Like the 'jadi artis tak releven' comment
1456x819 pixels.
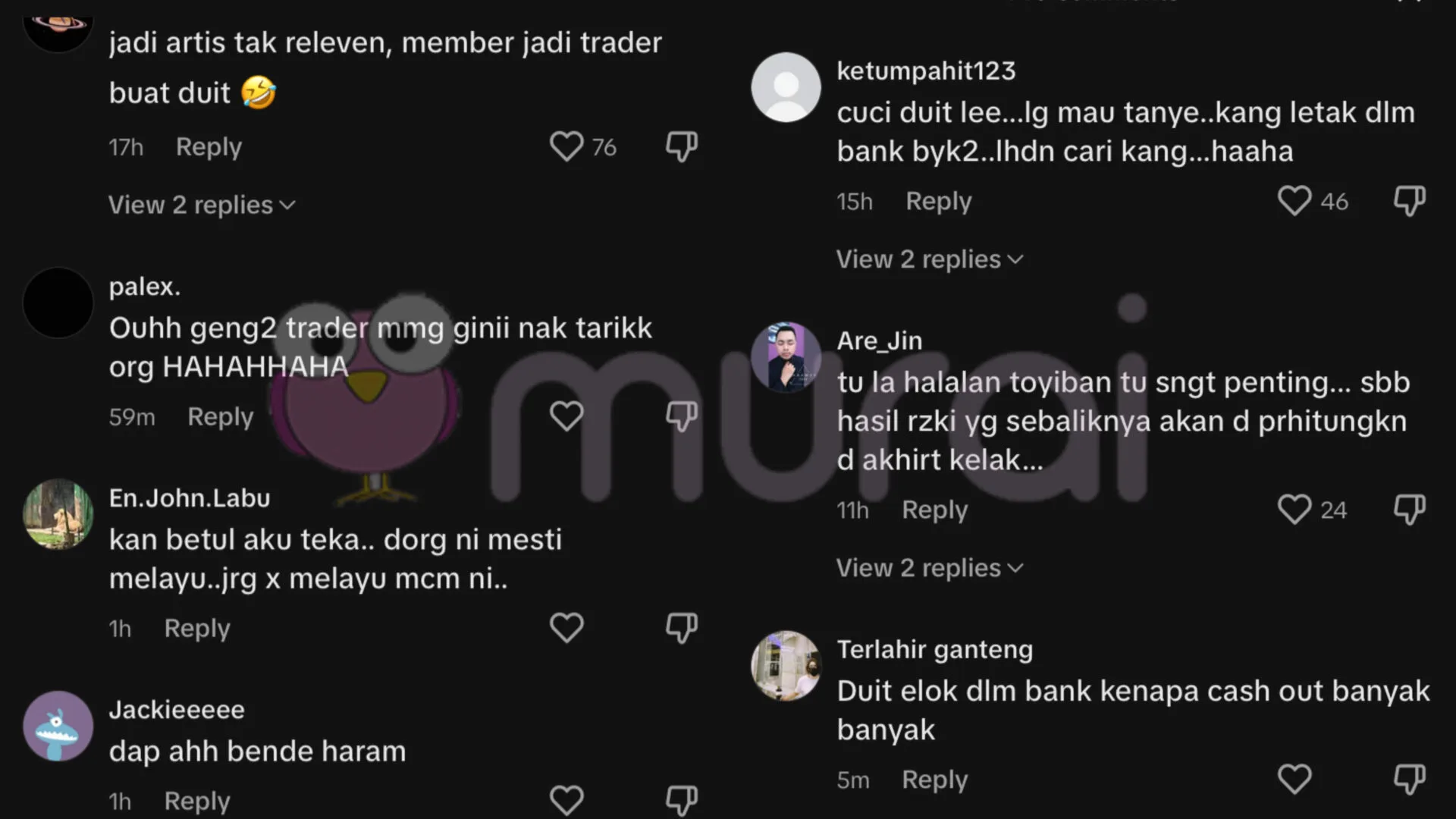point(566,146)
